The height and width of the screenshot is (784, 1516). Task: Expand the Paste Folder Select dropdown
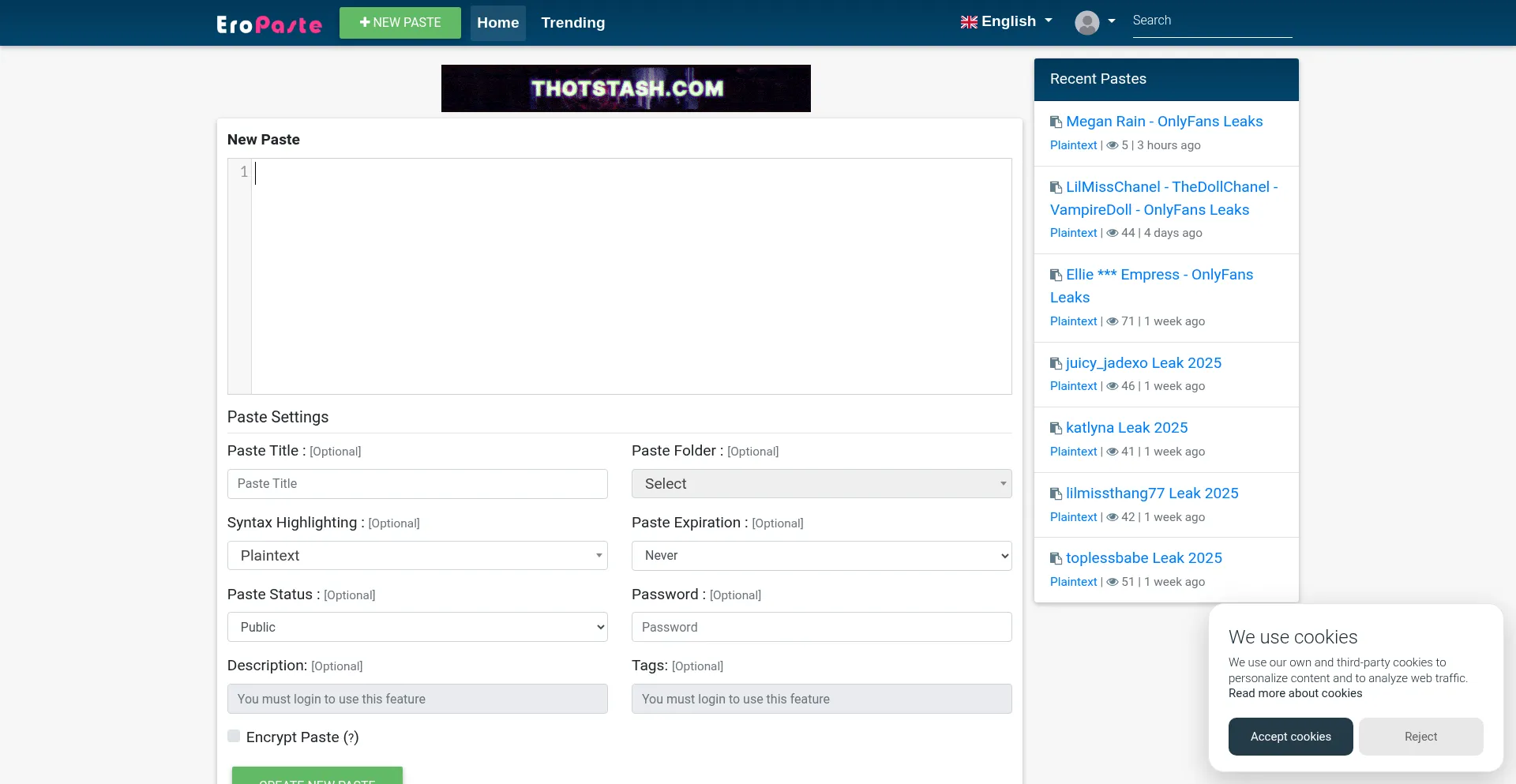(821, 484)
